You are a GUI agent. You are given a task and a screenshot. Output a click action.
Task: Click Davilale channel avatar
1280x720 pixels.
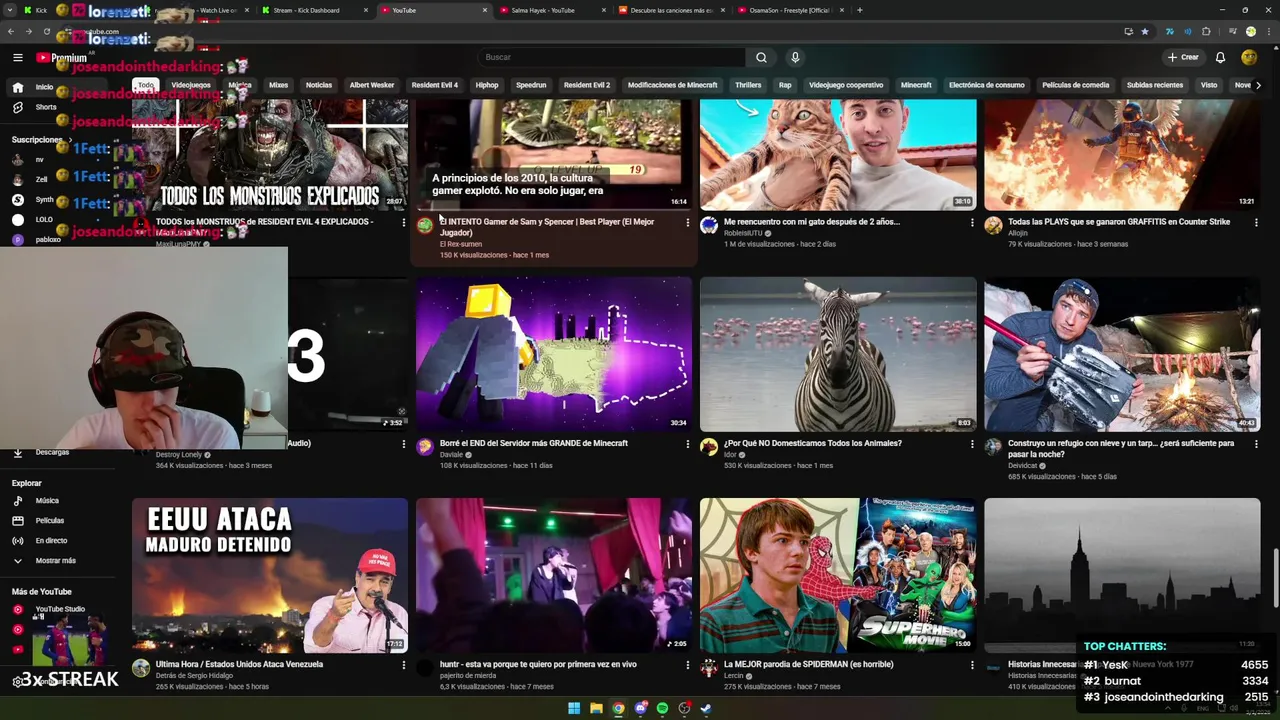(425, 447)
